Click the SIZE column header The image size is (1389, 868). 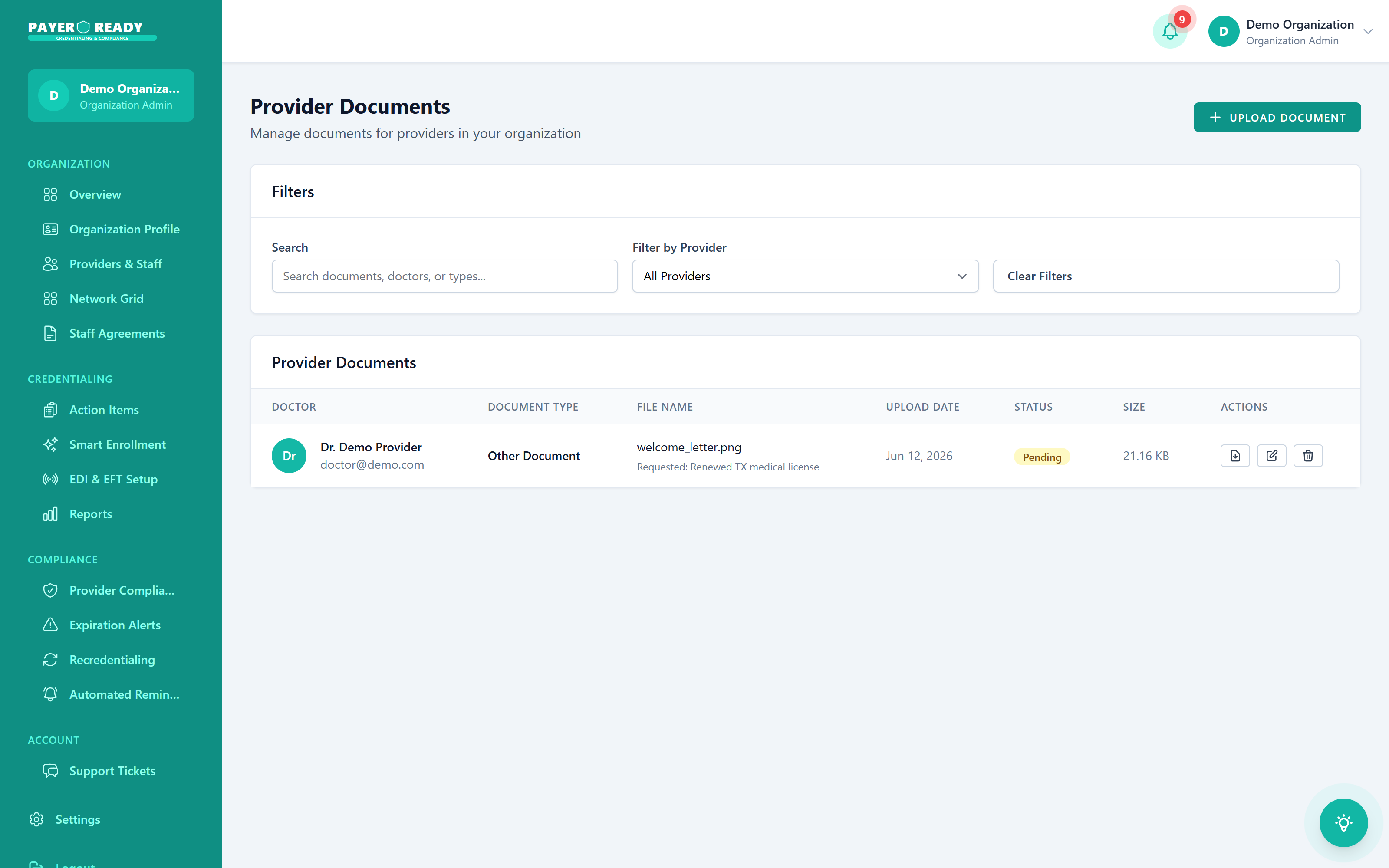pos(1134,407)
